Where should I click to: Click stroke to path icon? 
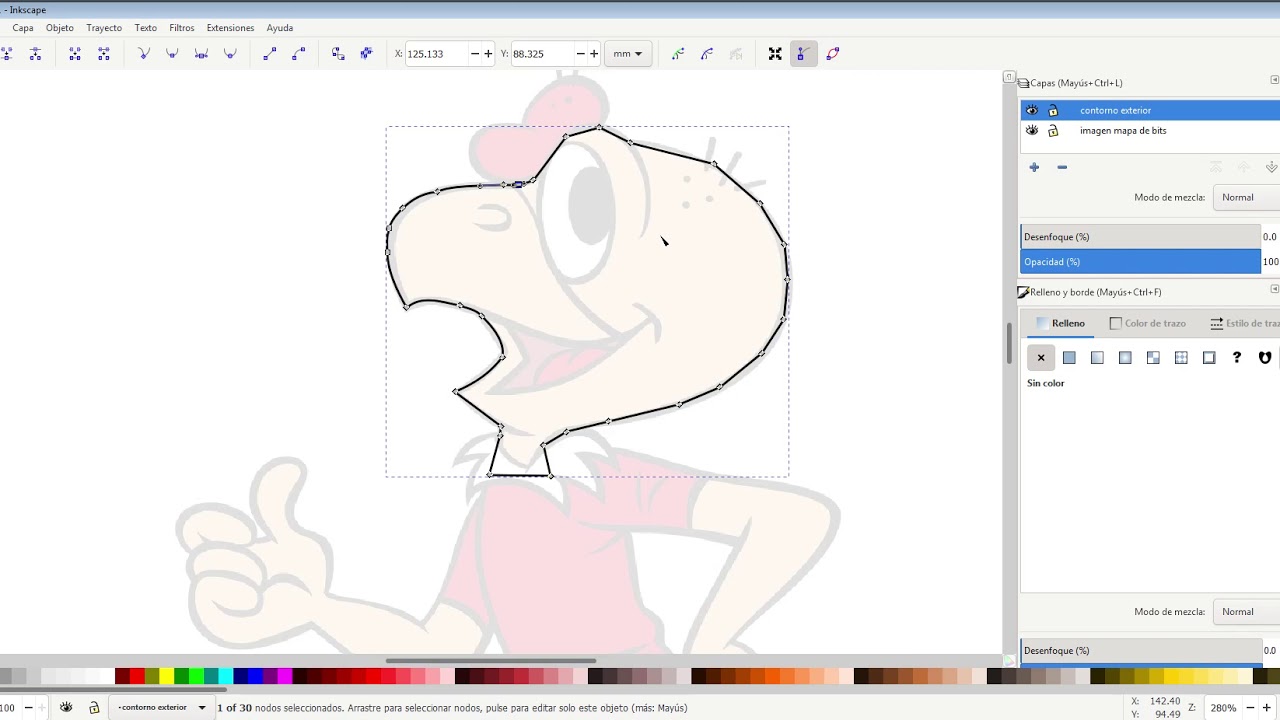coord(366,54)
